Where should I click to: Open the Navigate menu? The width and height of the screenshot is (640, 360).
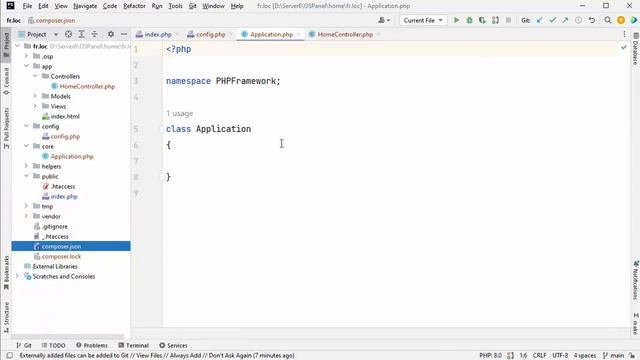coord(85,6)
